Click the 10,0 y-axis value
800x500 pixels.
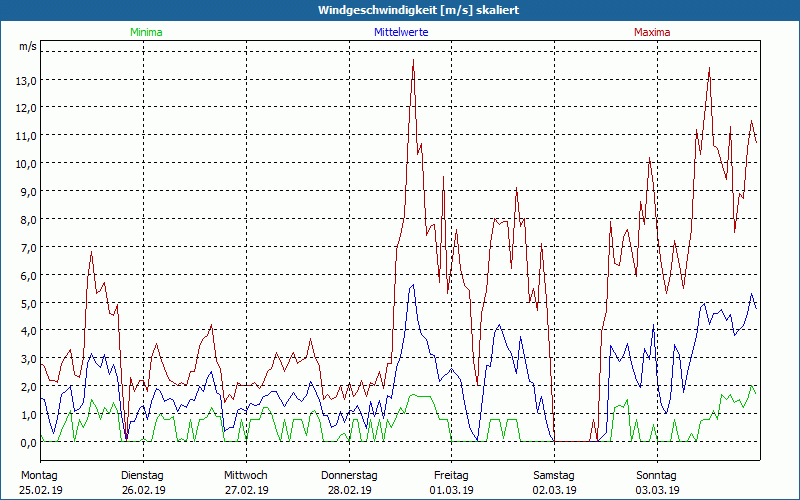26,163
